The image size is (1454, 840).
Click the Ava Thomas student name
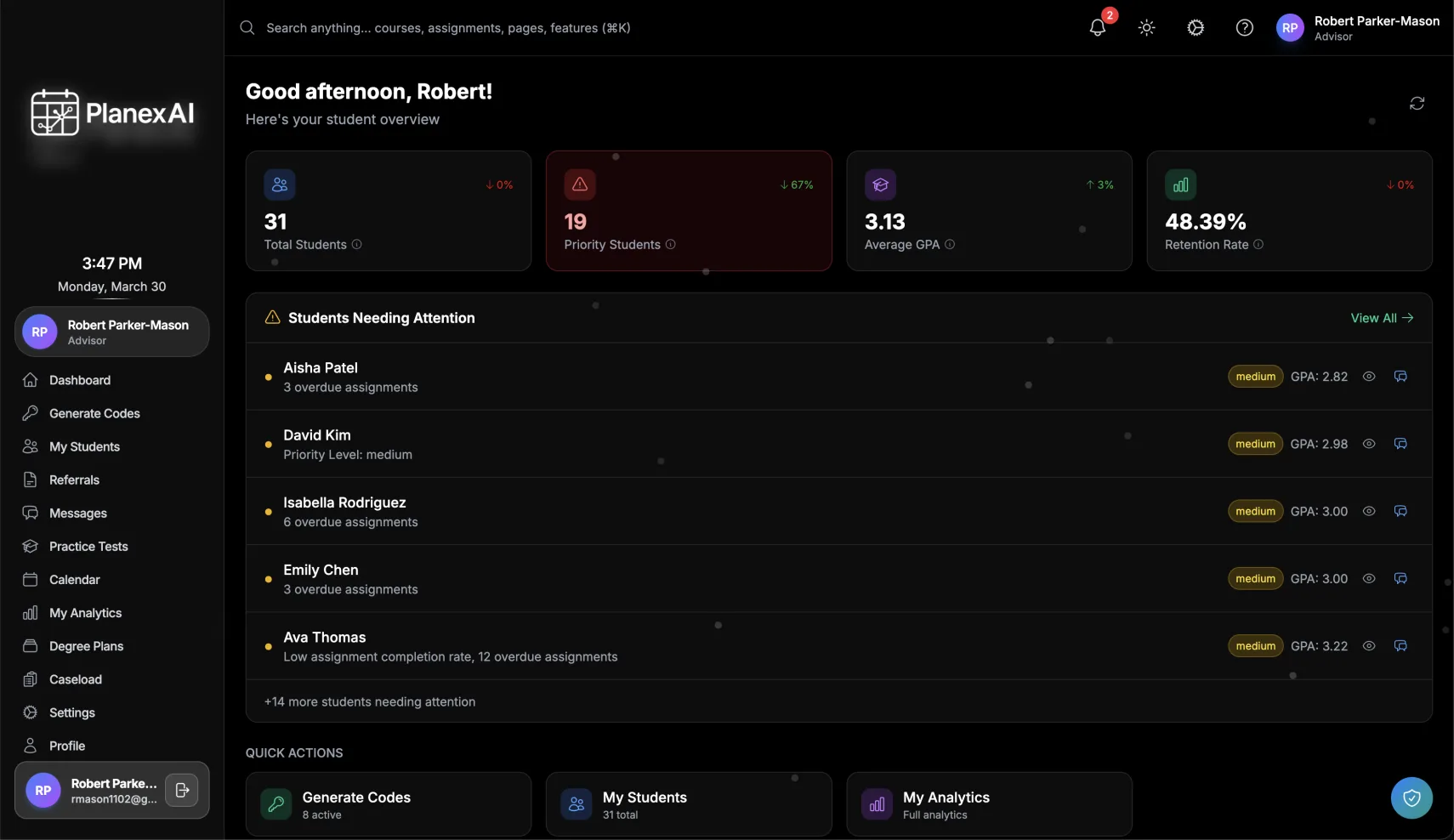point(325,637)
